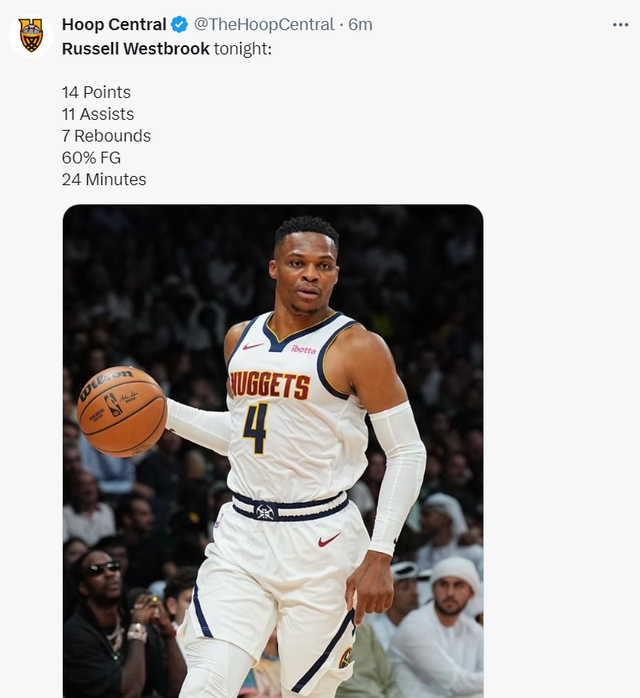Open the Hoop Central display name link
The height and width of the screenshot is (698, 640).
114,24
